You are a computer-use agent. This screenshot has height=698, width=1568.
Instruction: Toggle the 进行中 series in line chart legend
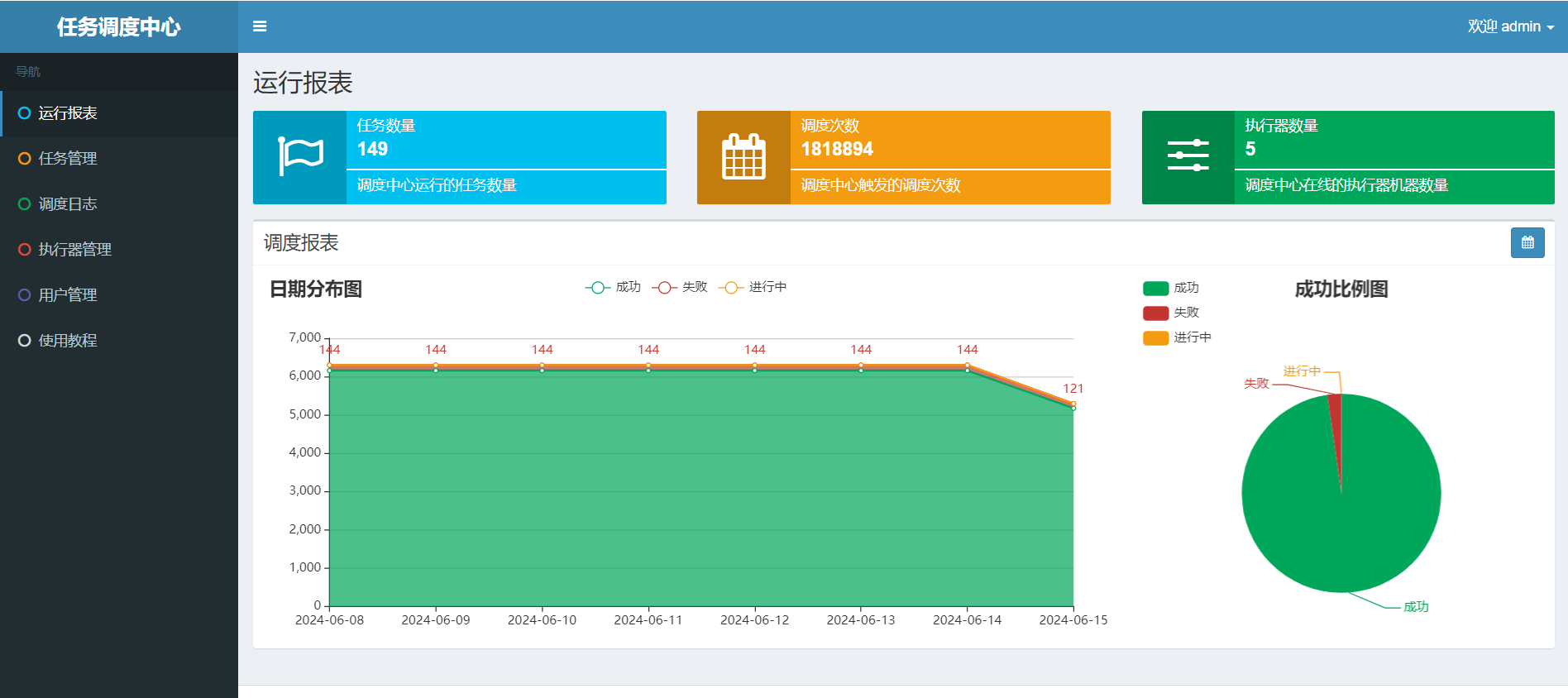(x=753, y=287)
